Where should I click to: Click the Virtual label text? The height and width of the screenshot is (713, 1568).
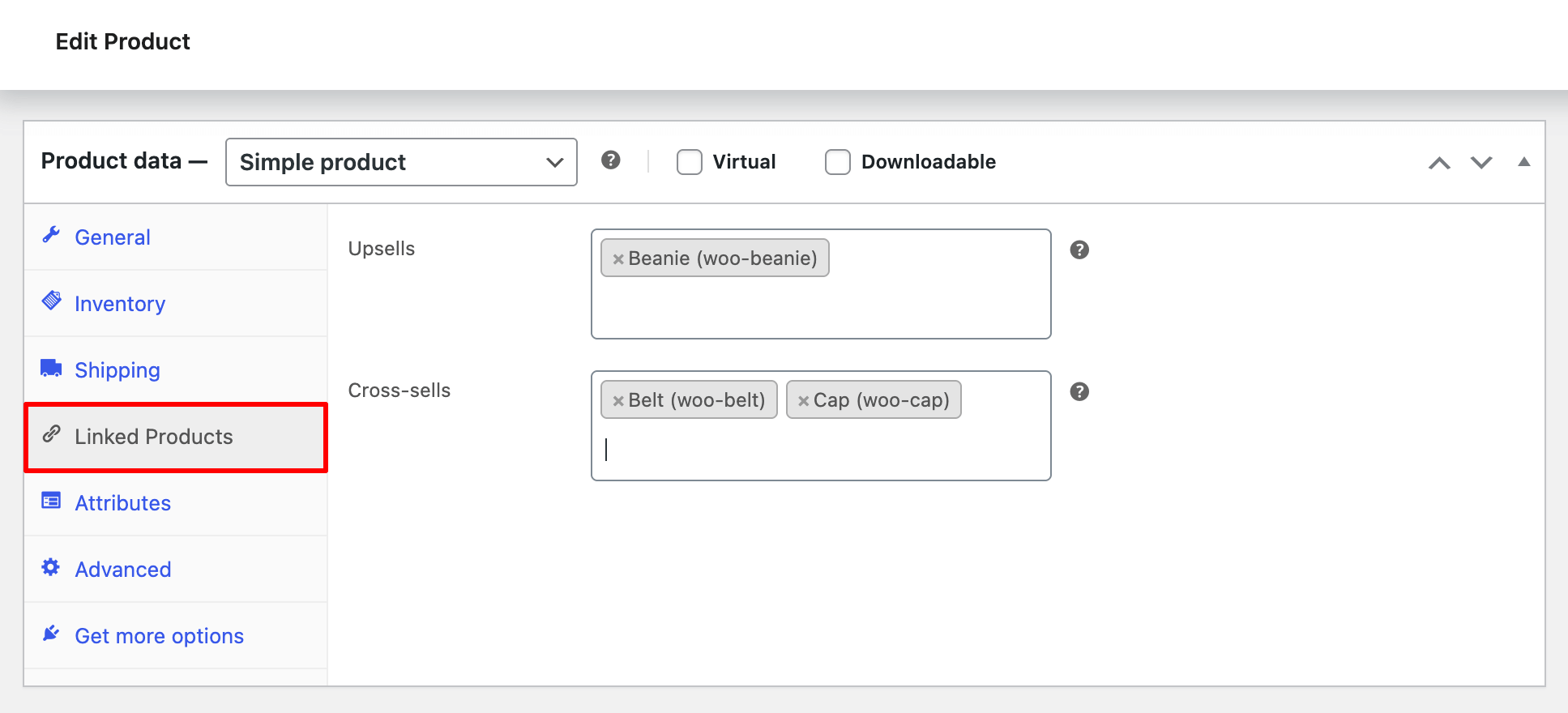click(x=744, y=162)
